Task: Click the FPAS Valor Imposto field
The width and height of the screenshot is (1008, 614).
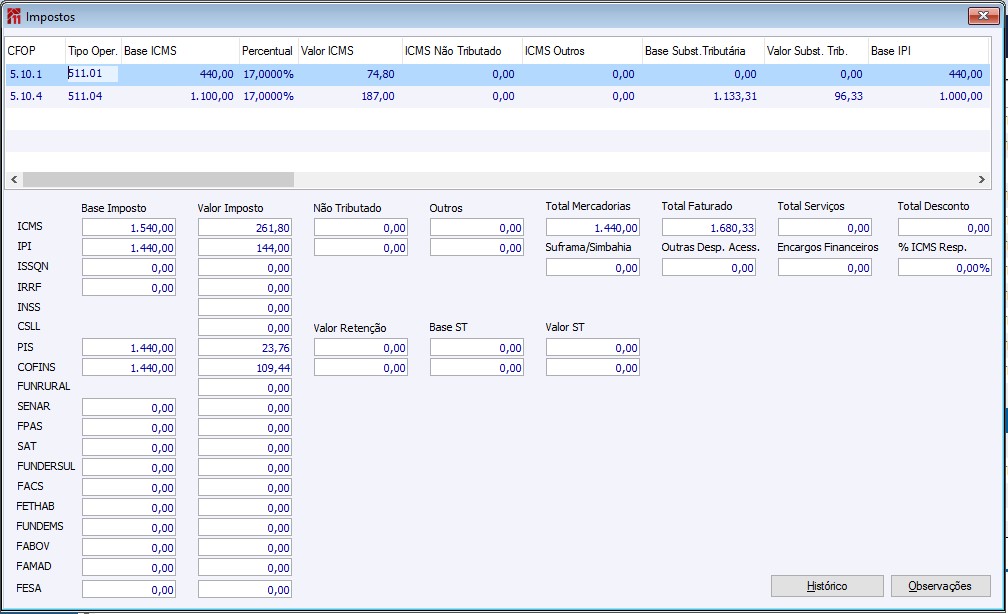Action: [x=245, y=428]
